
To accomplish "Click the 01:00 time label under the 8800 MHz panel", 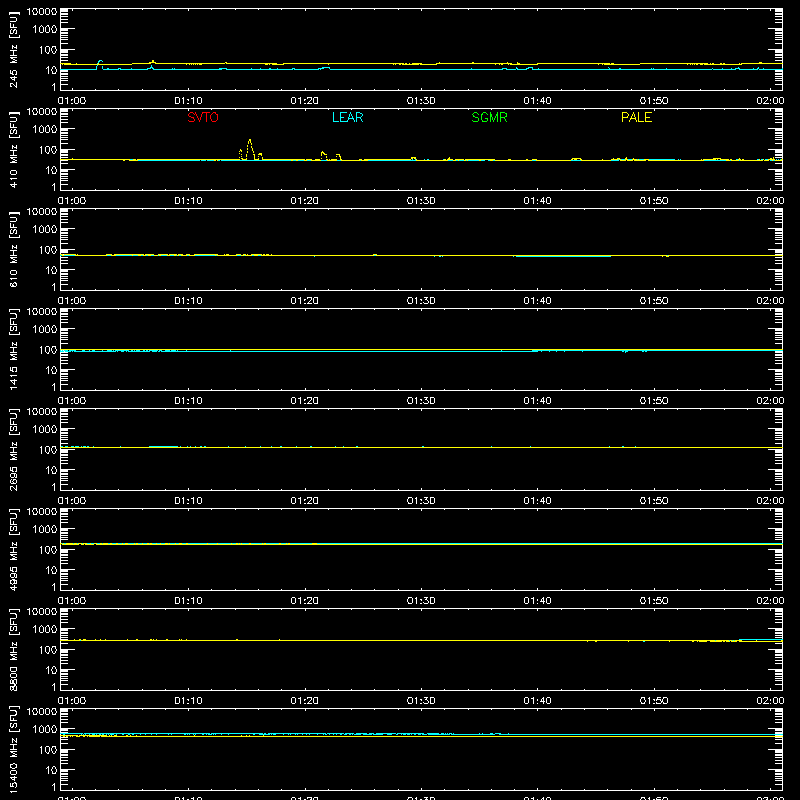I will tap(72, 701).
